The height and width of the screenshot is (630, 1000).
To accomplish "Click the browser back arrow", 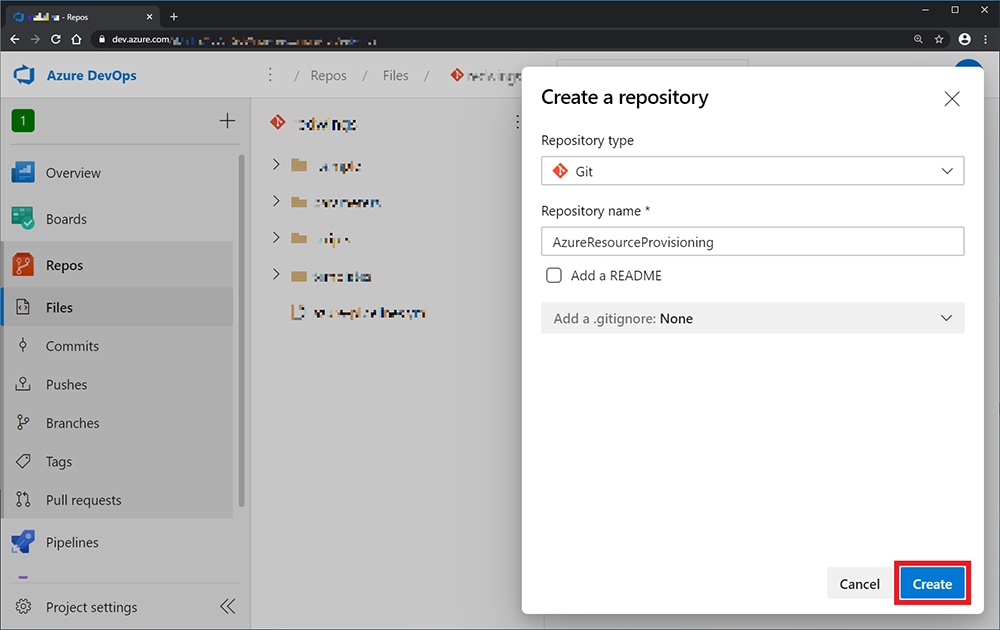I will pyautogui.click(x=15, y=40).
